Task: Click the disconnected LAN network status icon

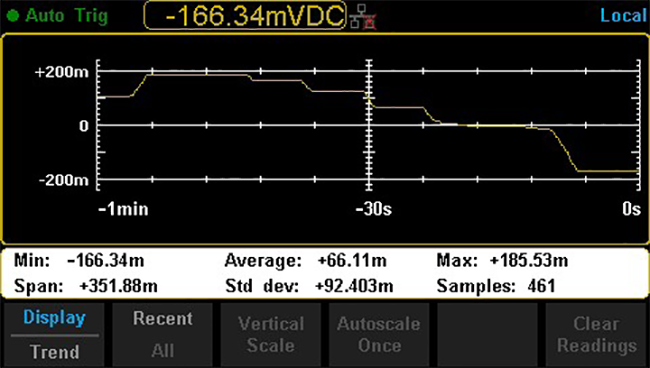Action: click(x=363, y=17)
